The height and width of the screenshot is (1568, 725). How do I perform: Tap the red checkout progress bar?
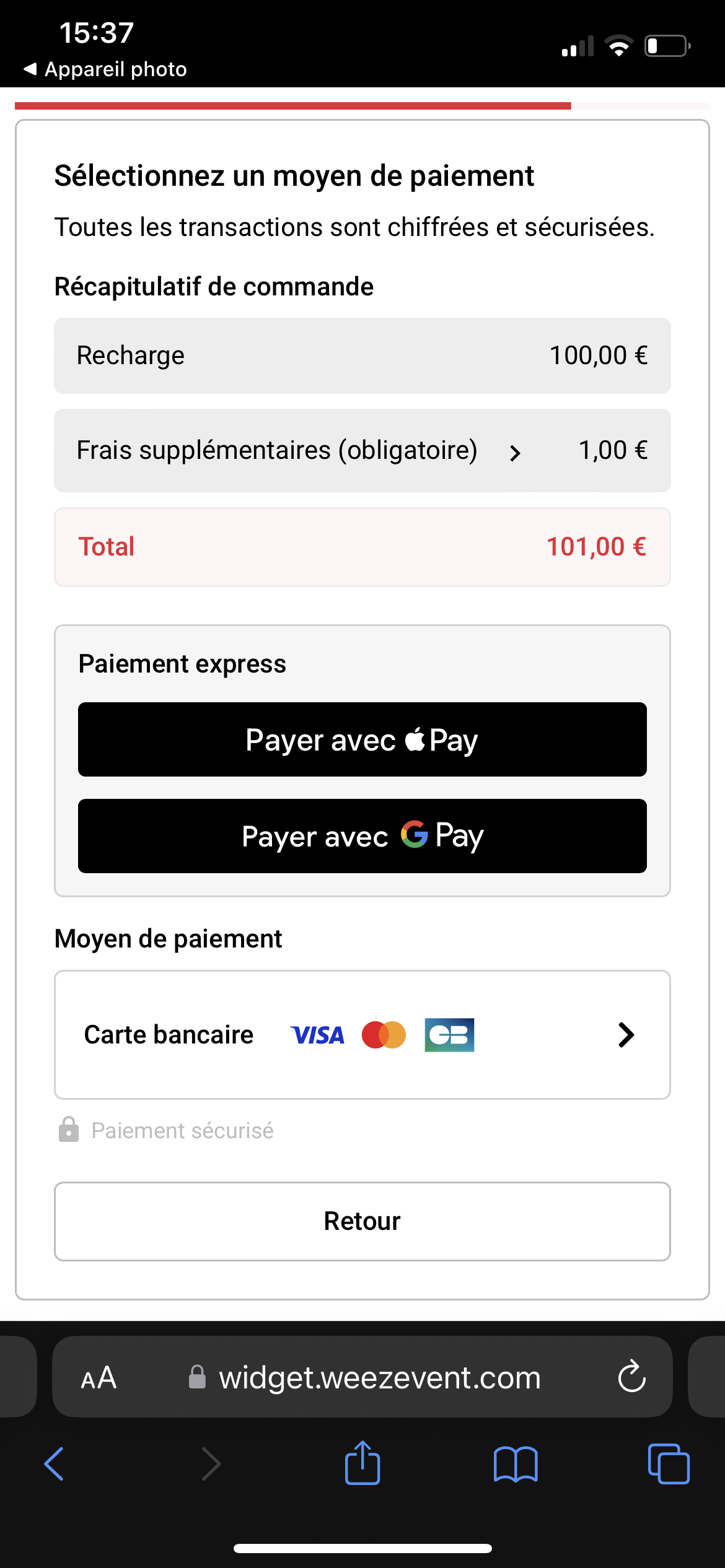point(292,106)
